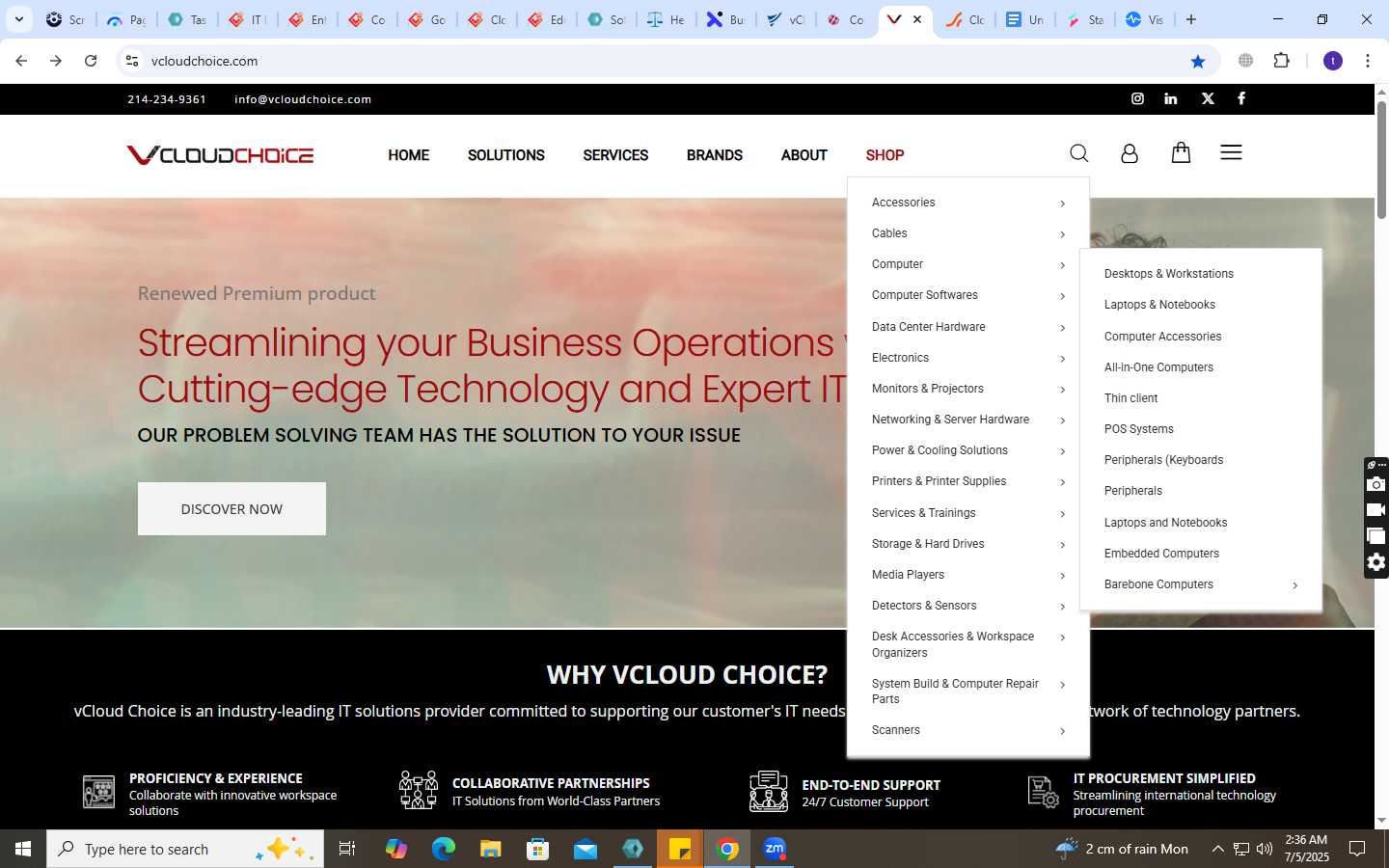
Task: Open the Chrome profile avatar
Action: [1333, 61]
